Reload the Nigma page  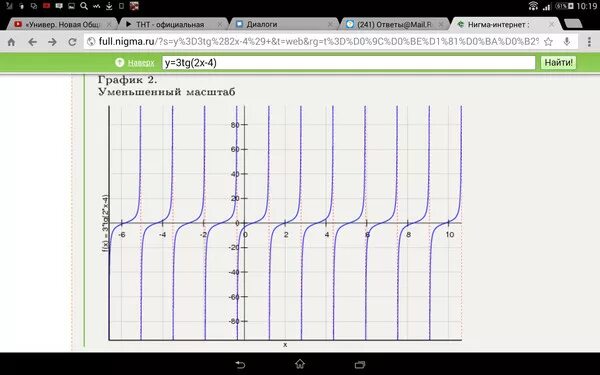click(72, 42)
